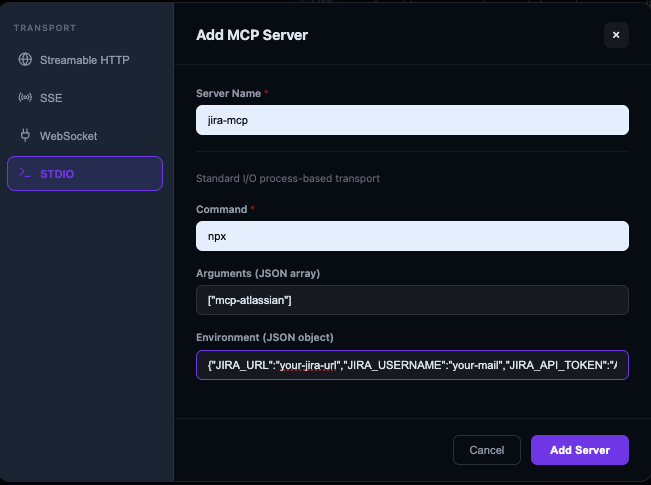Click the Add Server button
Image resolution: width=651 pixels, height=485 pixels.
click(x=580, y=450)
